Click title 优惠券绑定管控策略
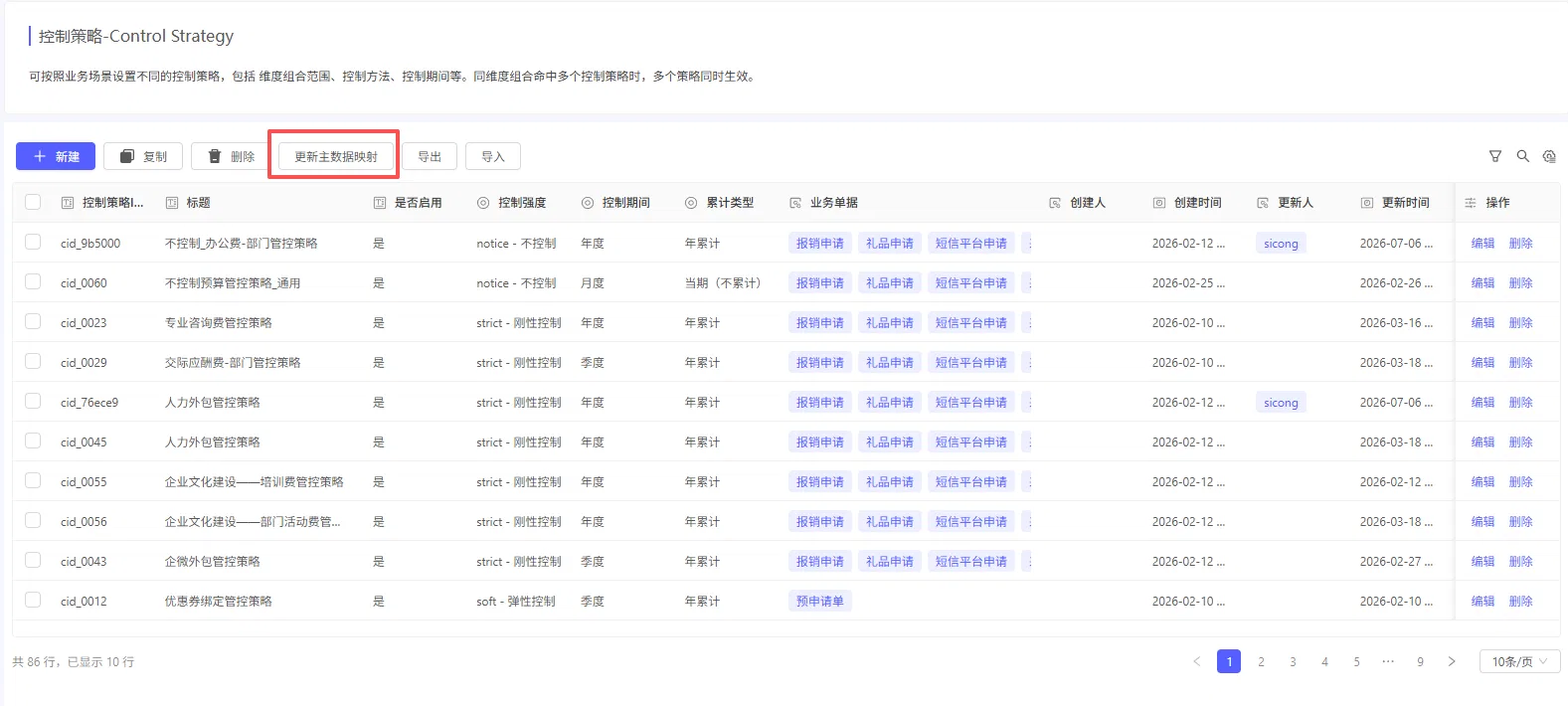This screenshot has width=1568, height=706. 219,601
